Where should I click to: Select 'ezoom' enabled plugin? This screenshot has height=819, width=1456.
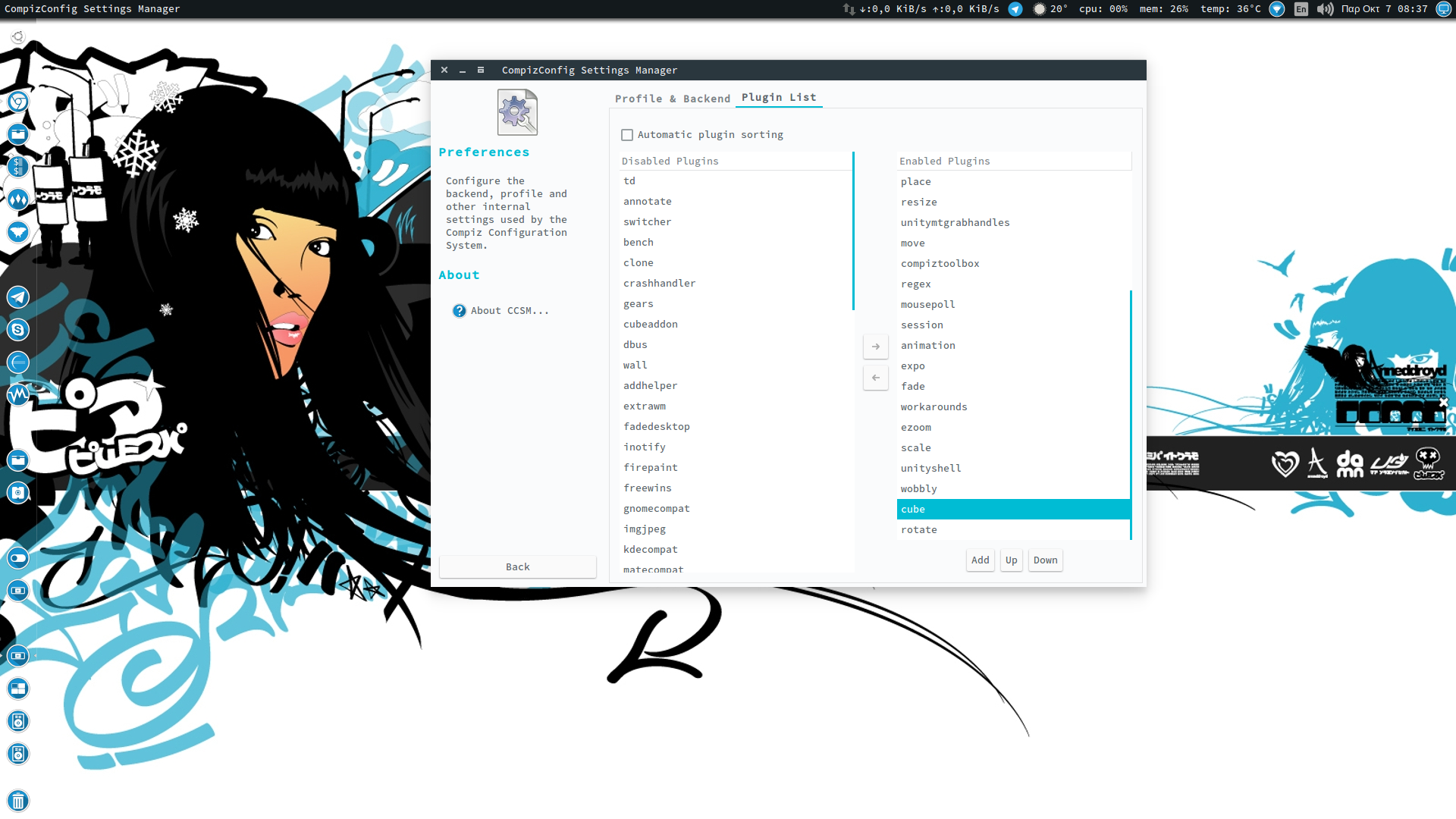(1013, 428)
